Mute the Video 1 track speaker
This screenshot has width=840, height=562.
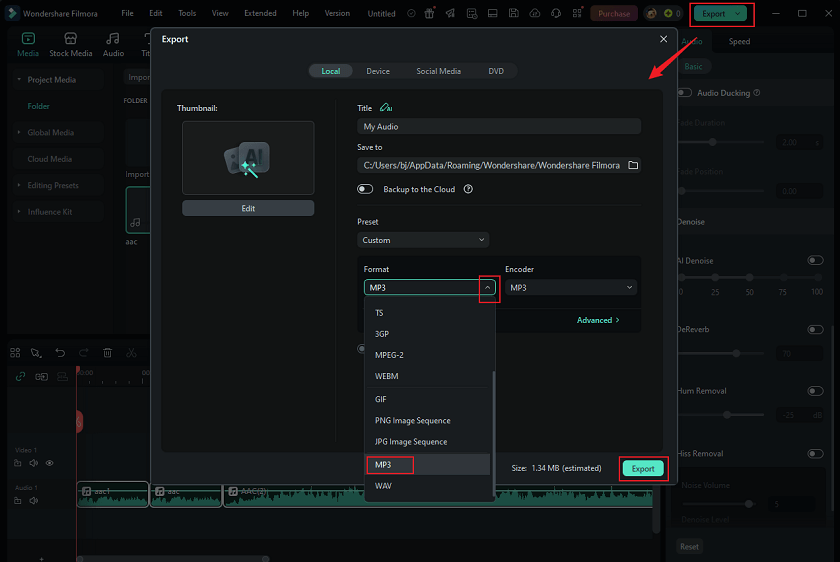(34, 463)
